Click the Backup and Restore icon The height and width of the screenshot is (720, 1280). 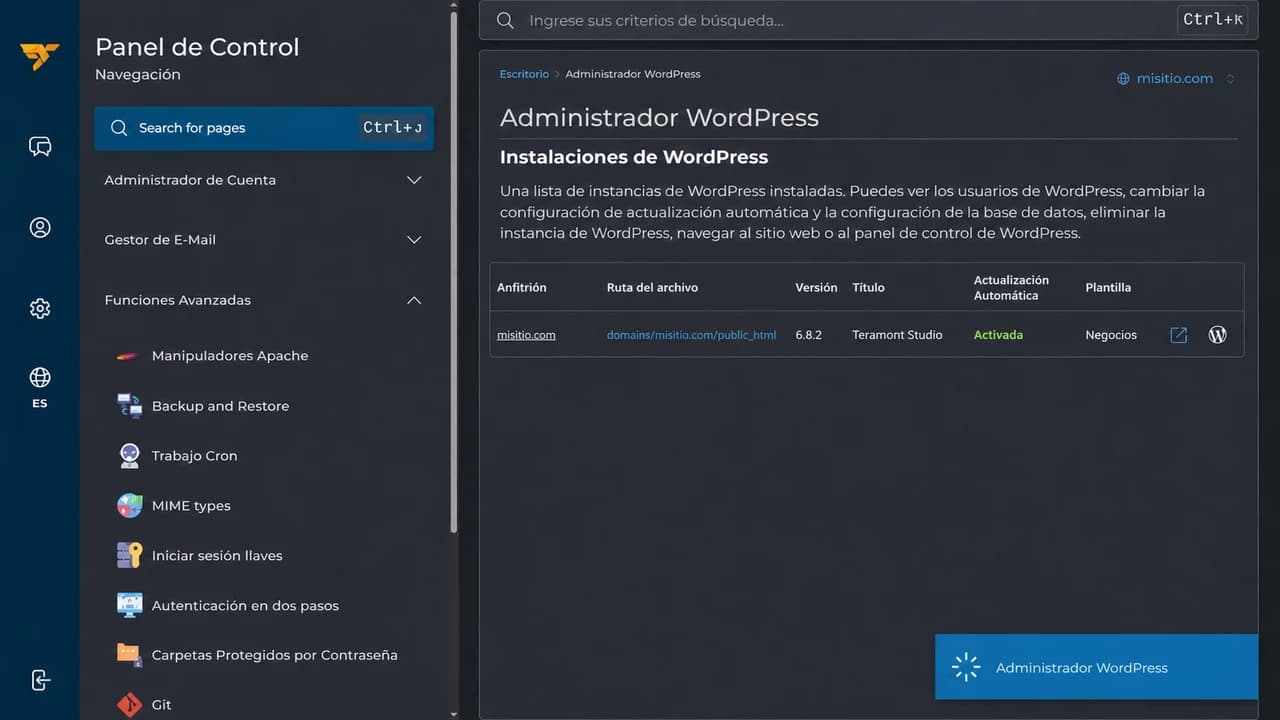[129, 406]
